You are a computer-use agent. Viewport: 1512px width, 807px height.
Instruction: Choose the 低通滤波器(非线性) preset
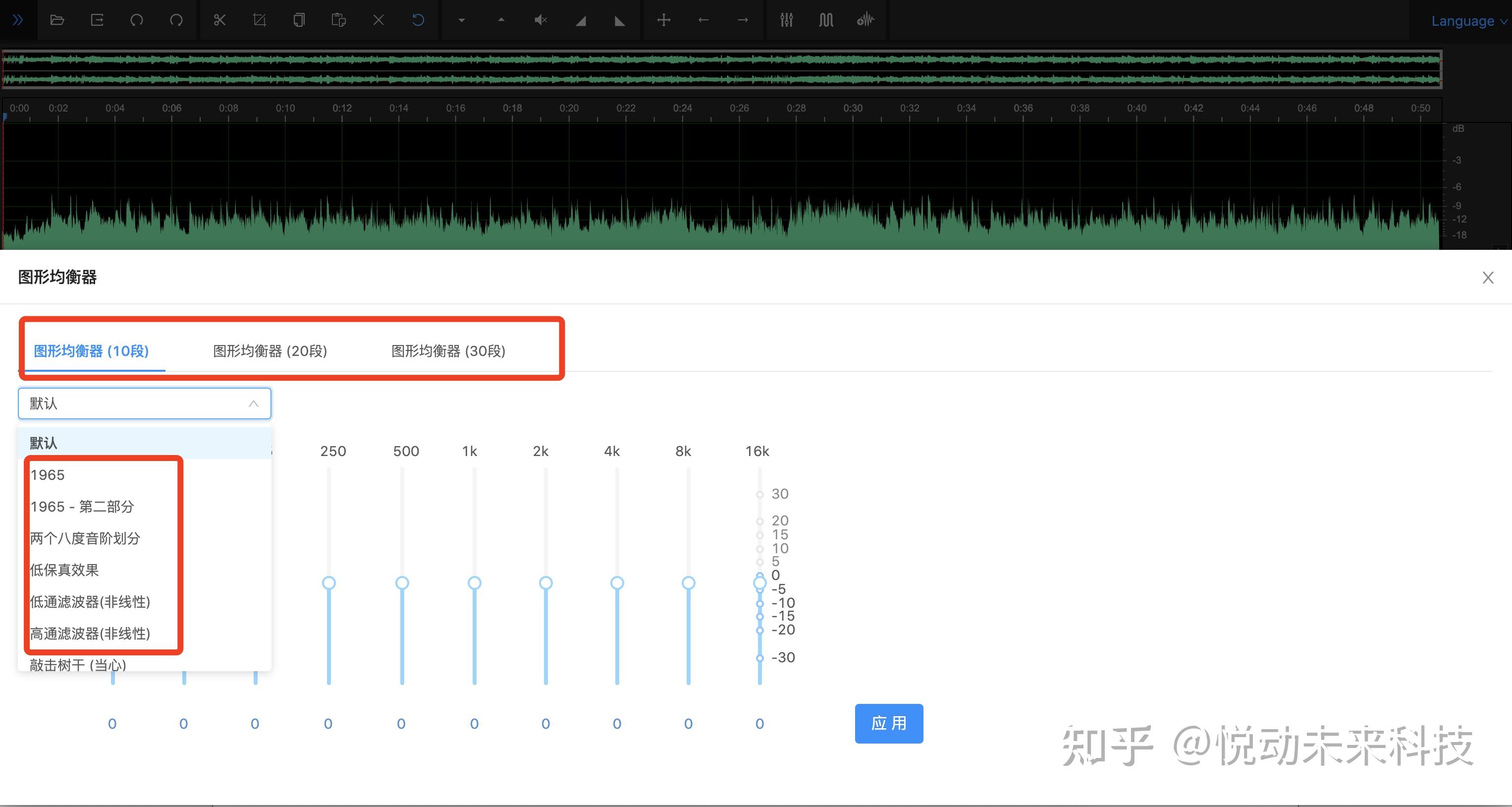(x=144, y=601)
